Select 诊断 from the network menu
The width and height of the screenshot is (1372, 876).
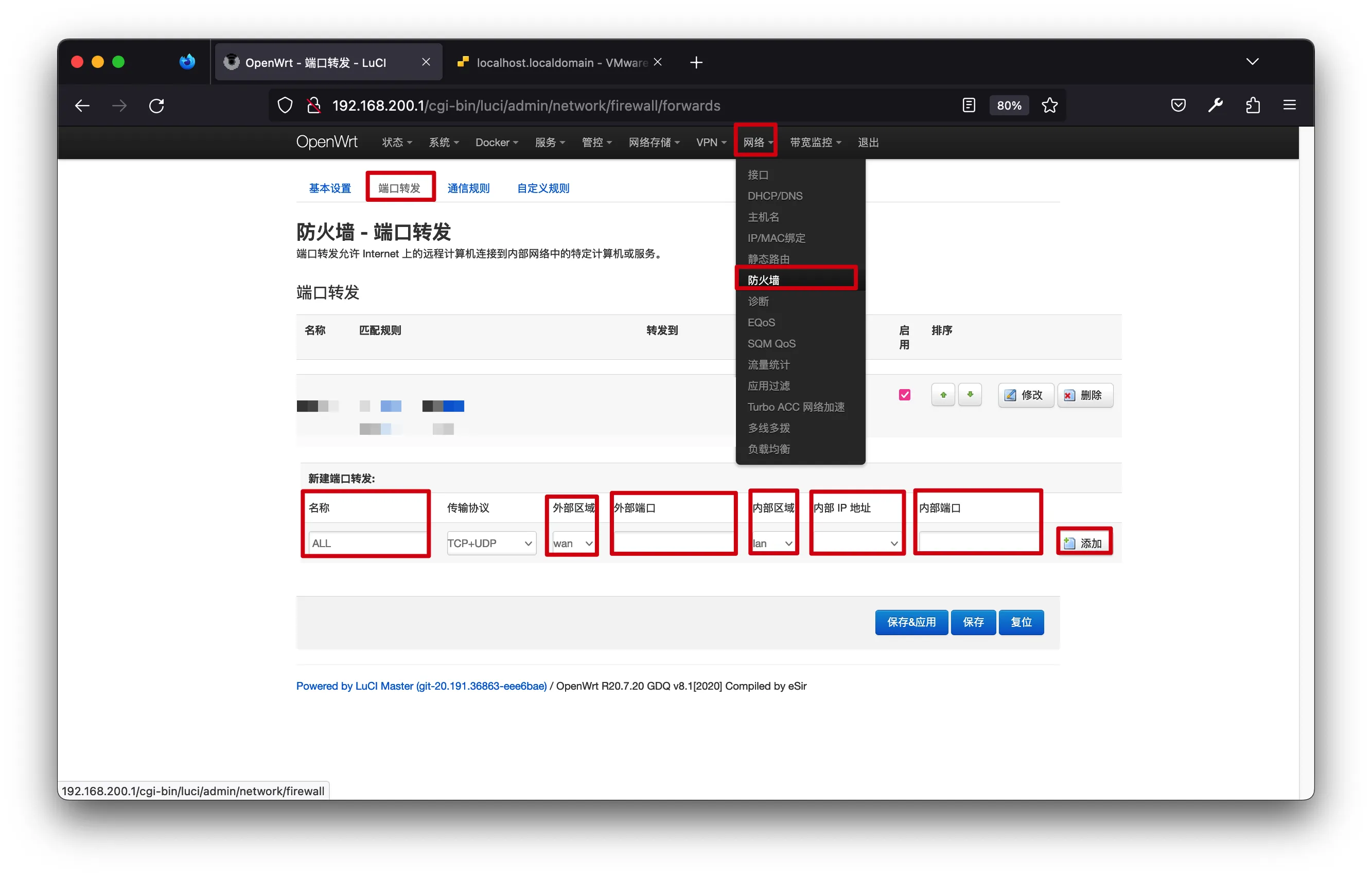[800, 302]
